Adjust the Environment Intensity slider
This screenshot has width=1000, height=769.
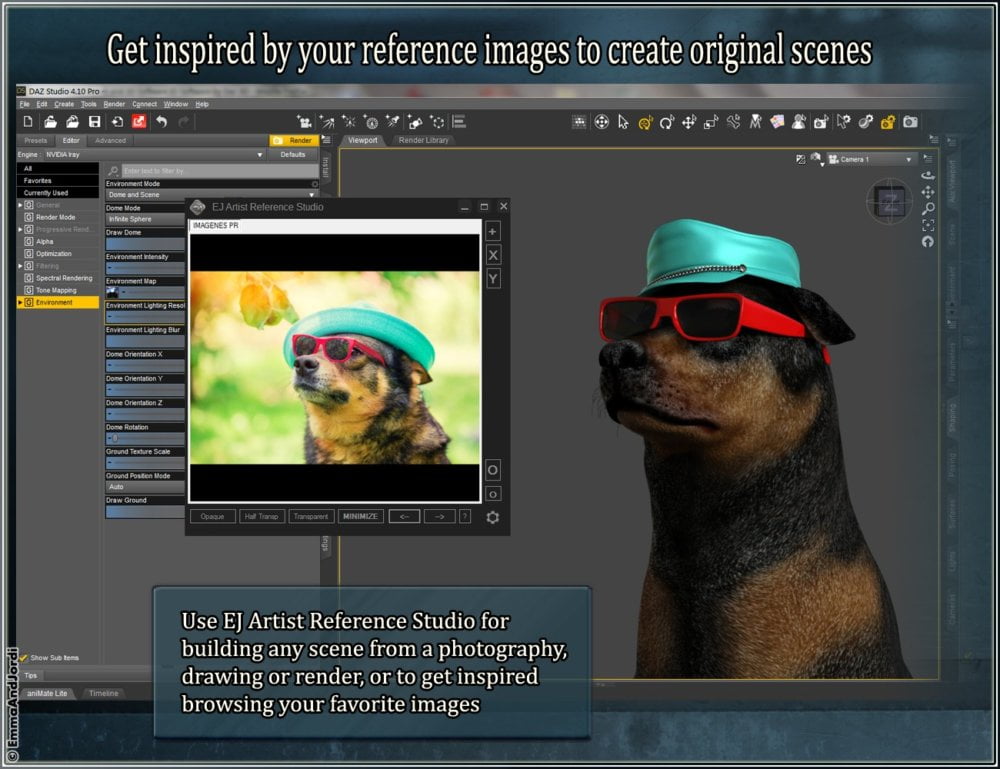coord(145,268)
